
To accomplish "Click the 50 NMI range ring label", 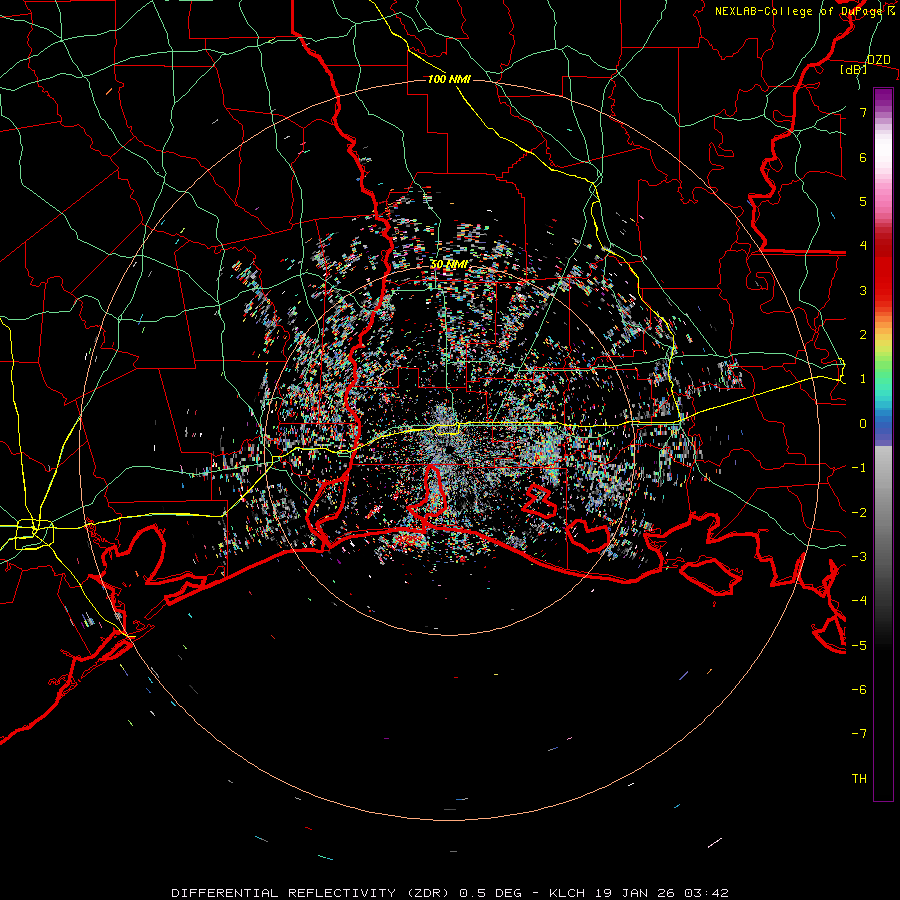I will [x=448, y=264].
